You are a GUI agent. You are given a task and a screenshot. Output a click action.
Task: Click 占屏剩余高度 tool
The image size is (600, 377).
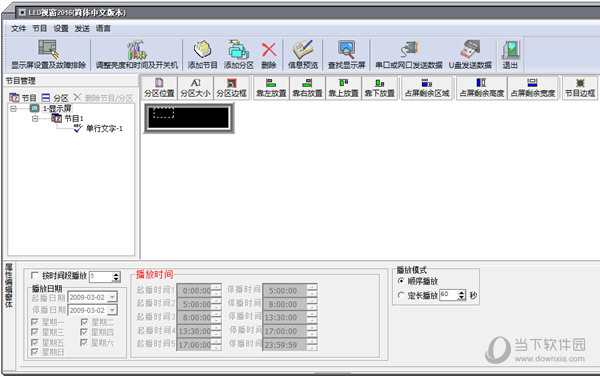482,88
